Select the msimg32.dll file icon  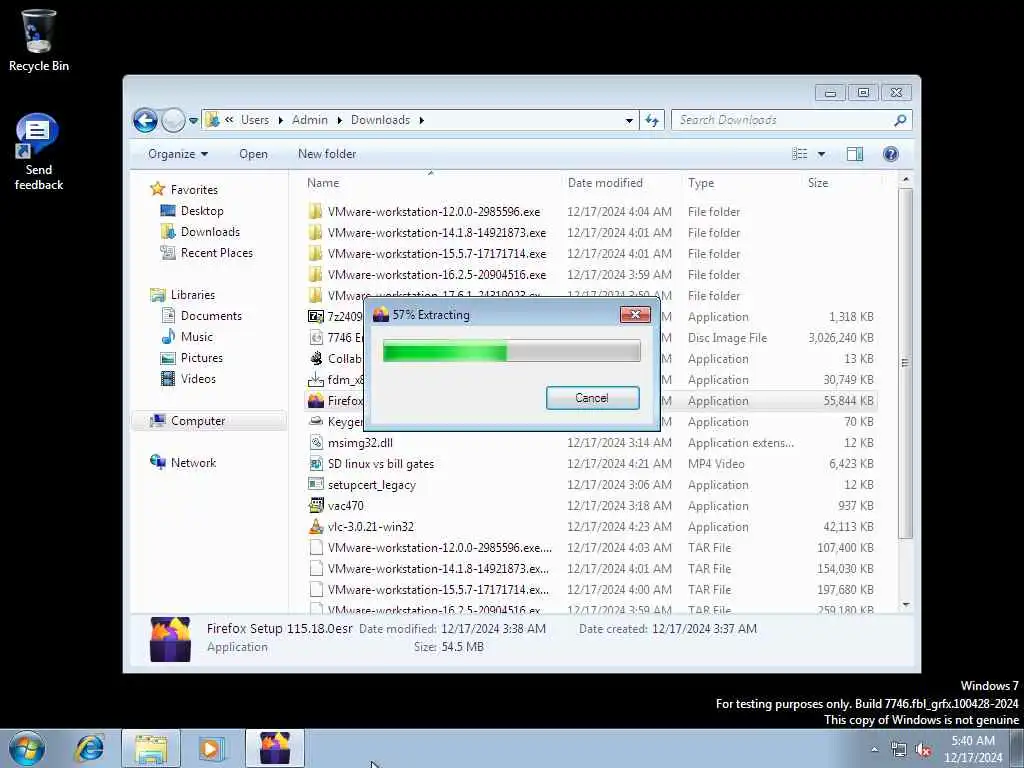pyautogui.click(x=315, y=443)
